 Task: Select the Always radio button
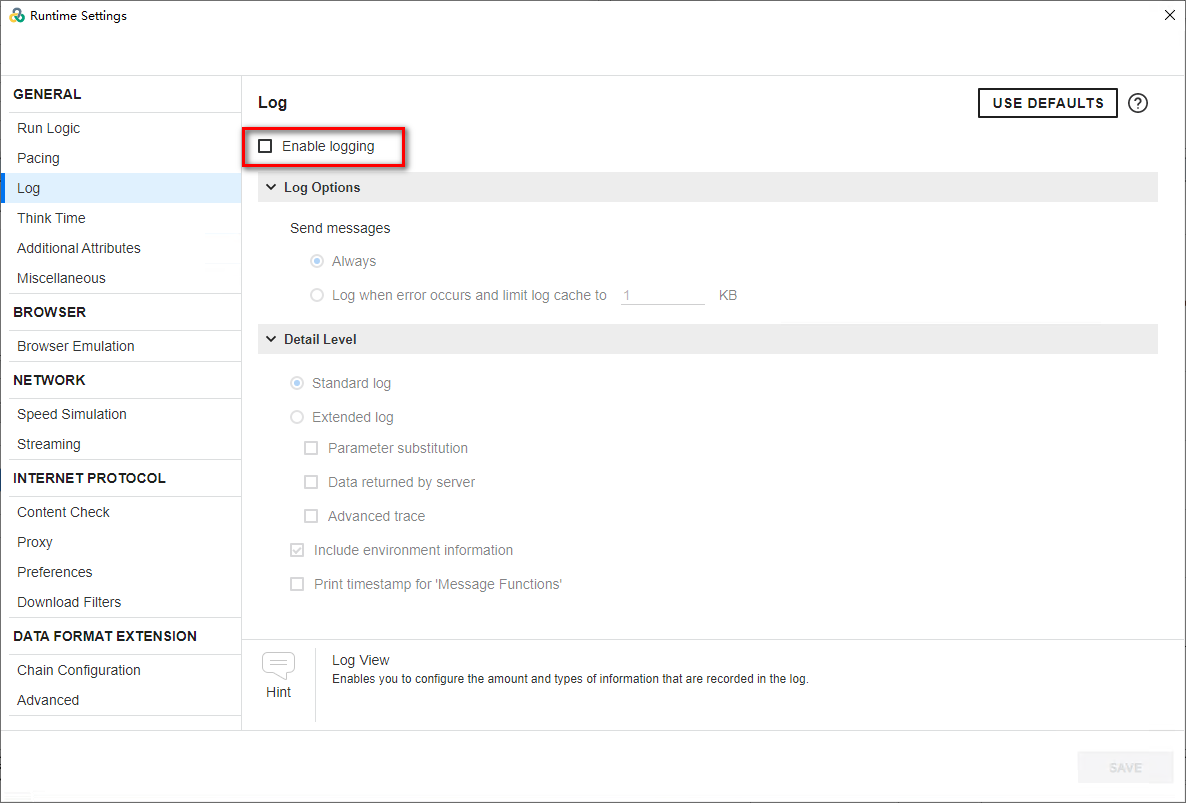[317, 261]
